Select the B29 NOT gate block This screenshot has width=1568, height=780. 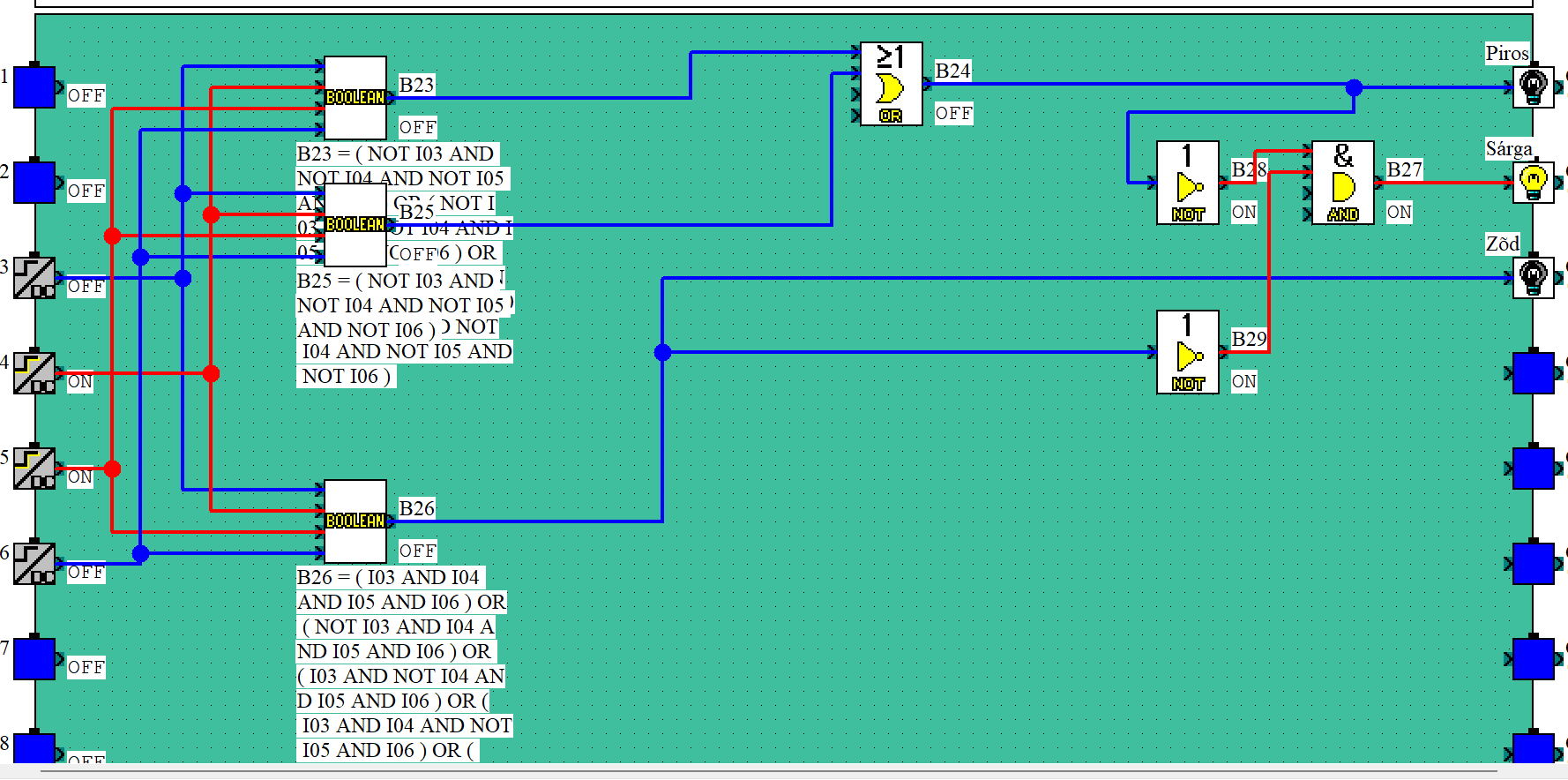tap(1188, 352)
